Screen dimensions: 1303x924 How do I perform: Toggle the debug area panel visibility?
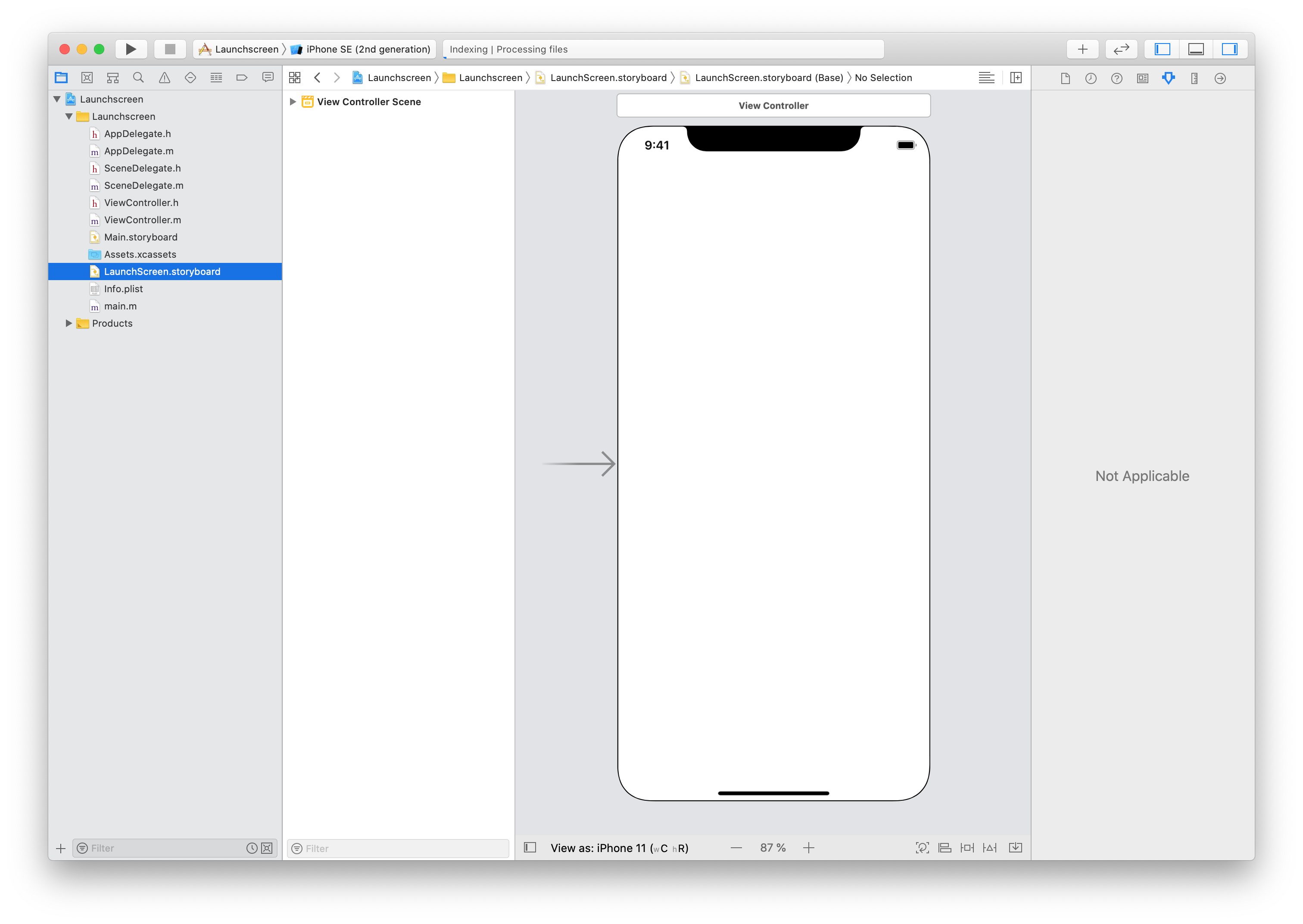(1195, 49)
